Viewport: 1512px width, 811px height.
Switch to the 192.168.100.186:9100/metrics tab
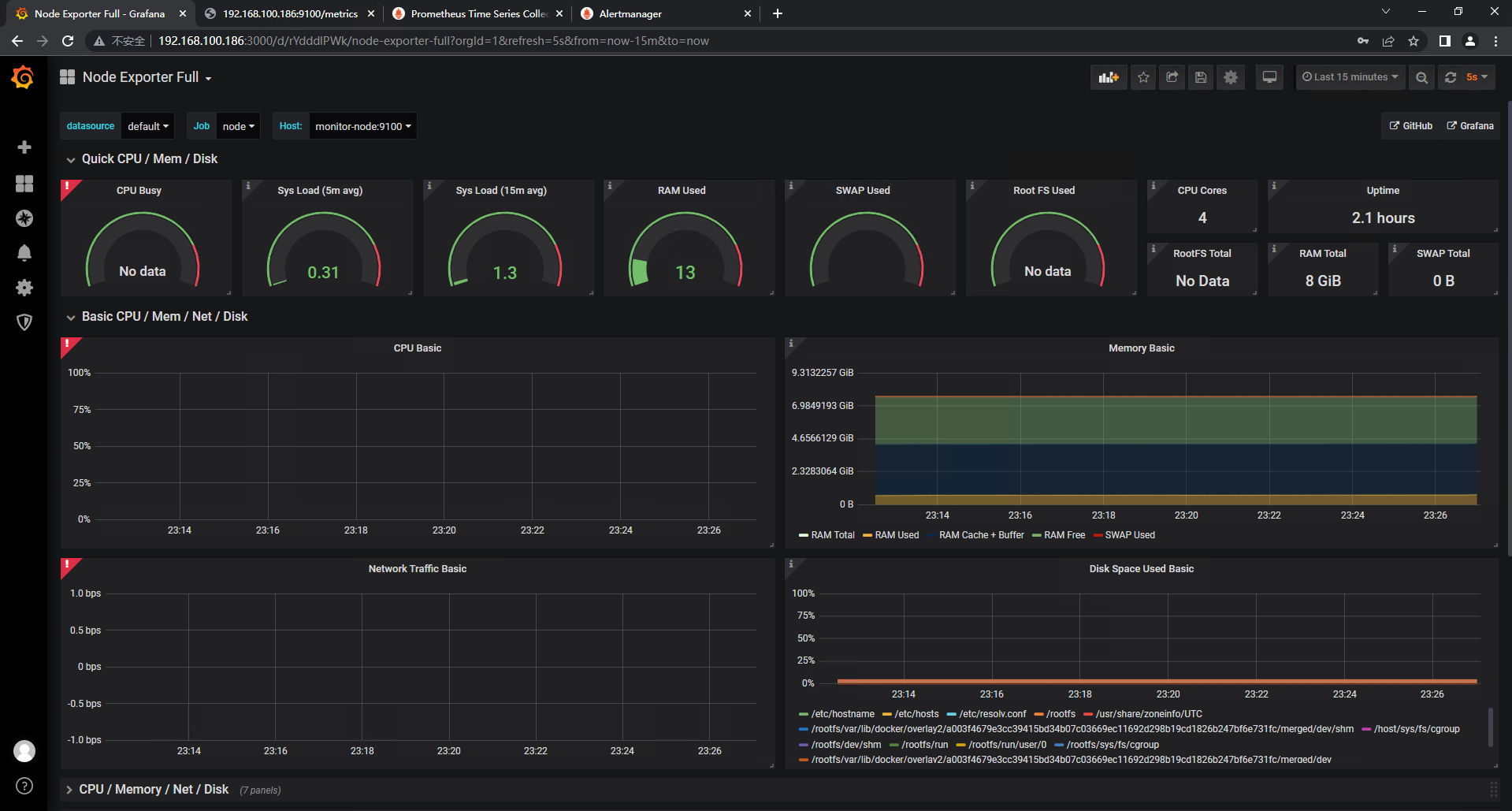[289, 13]
